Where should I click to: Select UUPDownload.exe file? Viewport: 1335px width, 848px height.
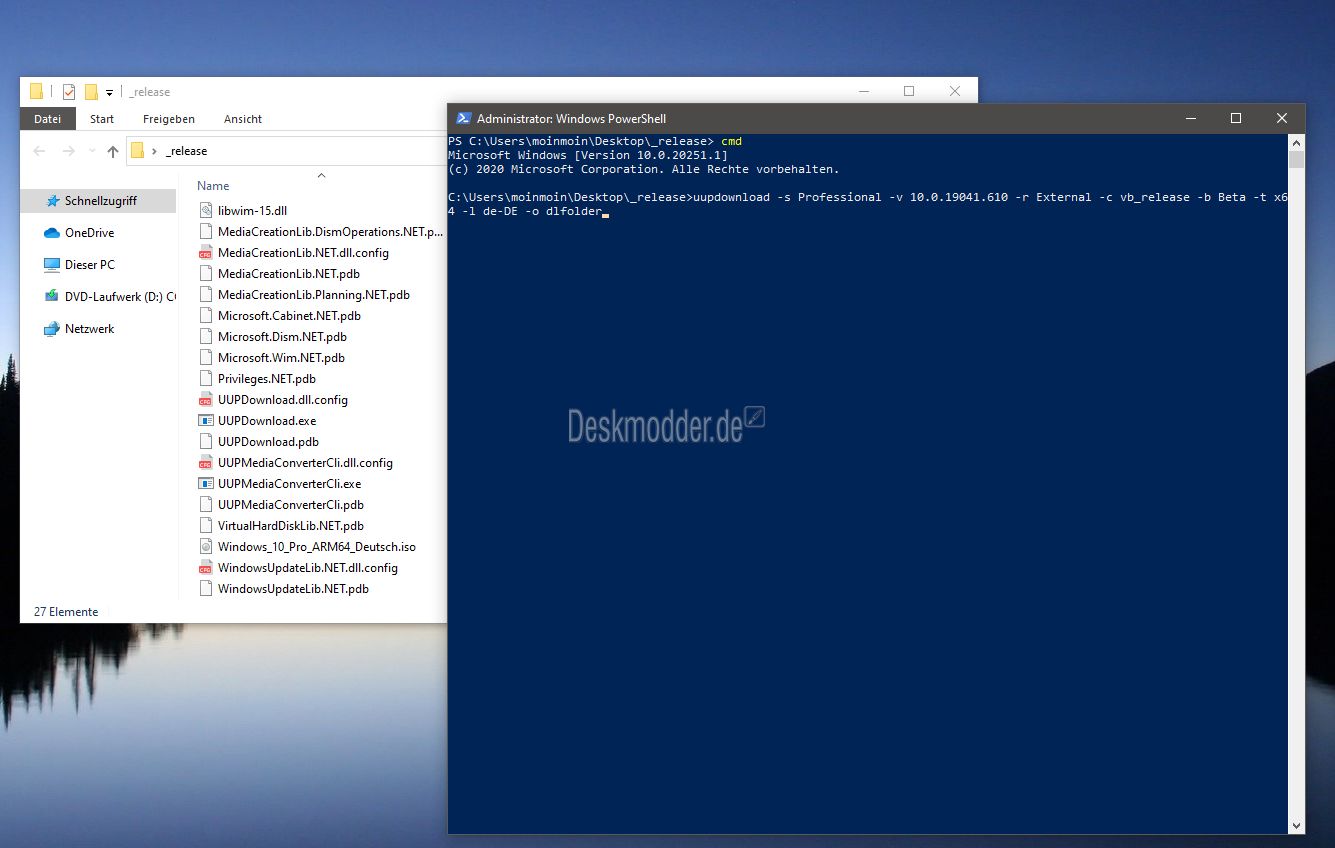(x=267, y=421)
